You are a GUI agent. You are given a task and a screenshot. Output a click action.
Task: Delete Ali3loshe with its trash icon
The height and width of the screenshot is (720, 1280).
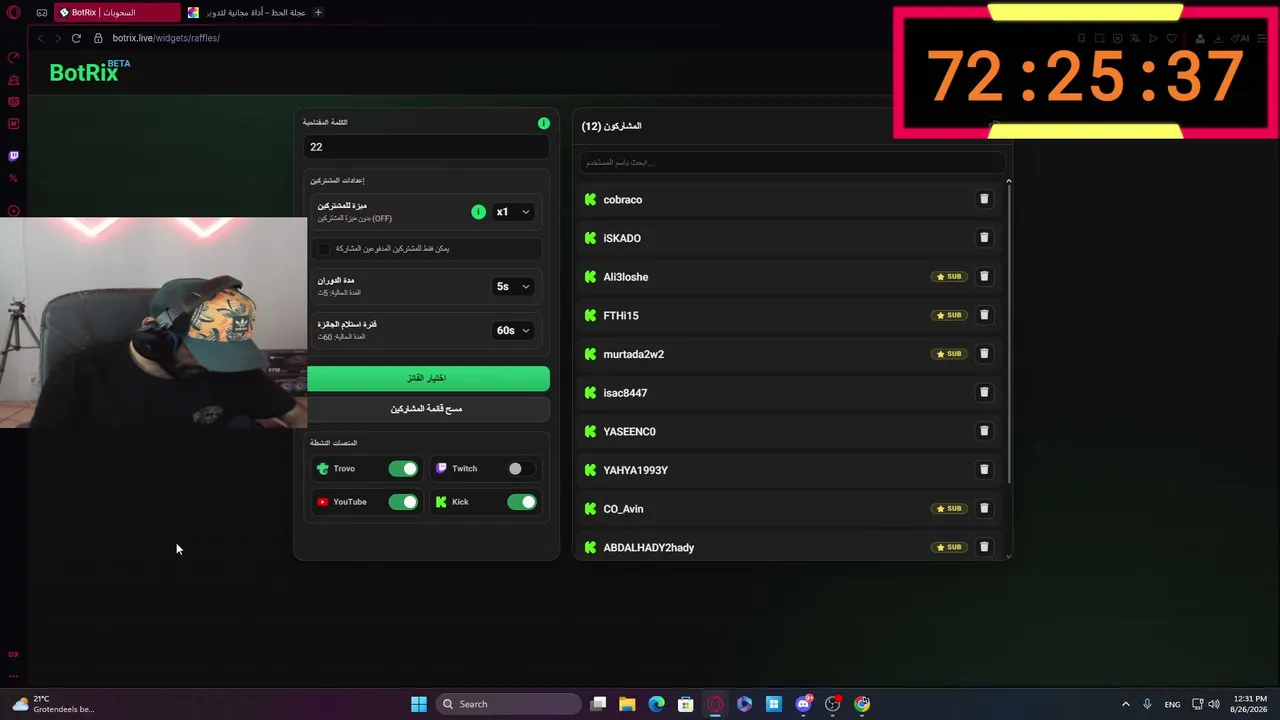point(984,276)
